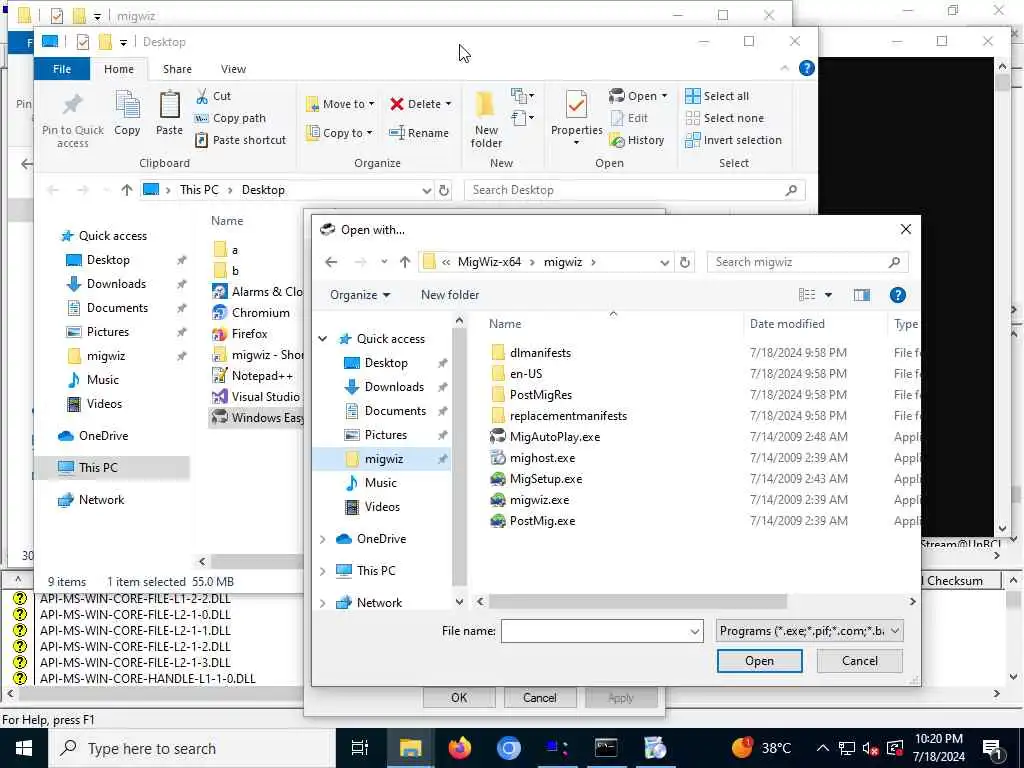
Task: Click the Cut scissors icon
Action: pos(202,96)
